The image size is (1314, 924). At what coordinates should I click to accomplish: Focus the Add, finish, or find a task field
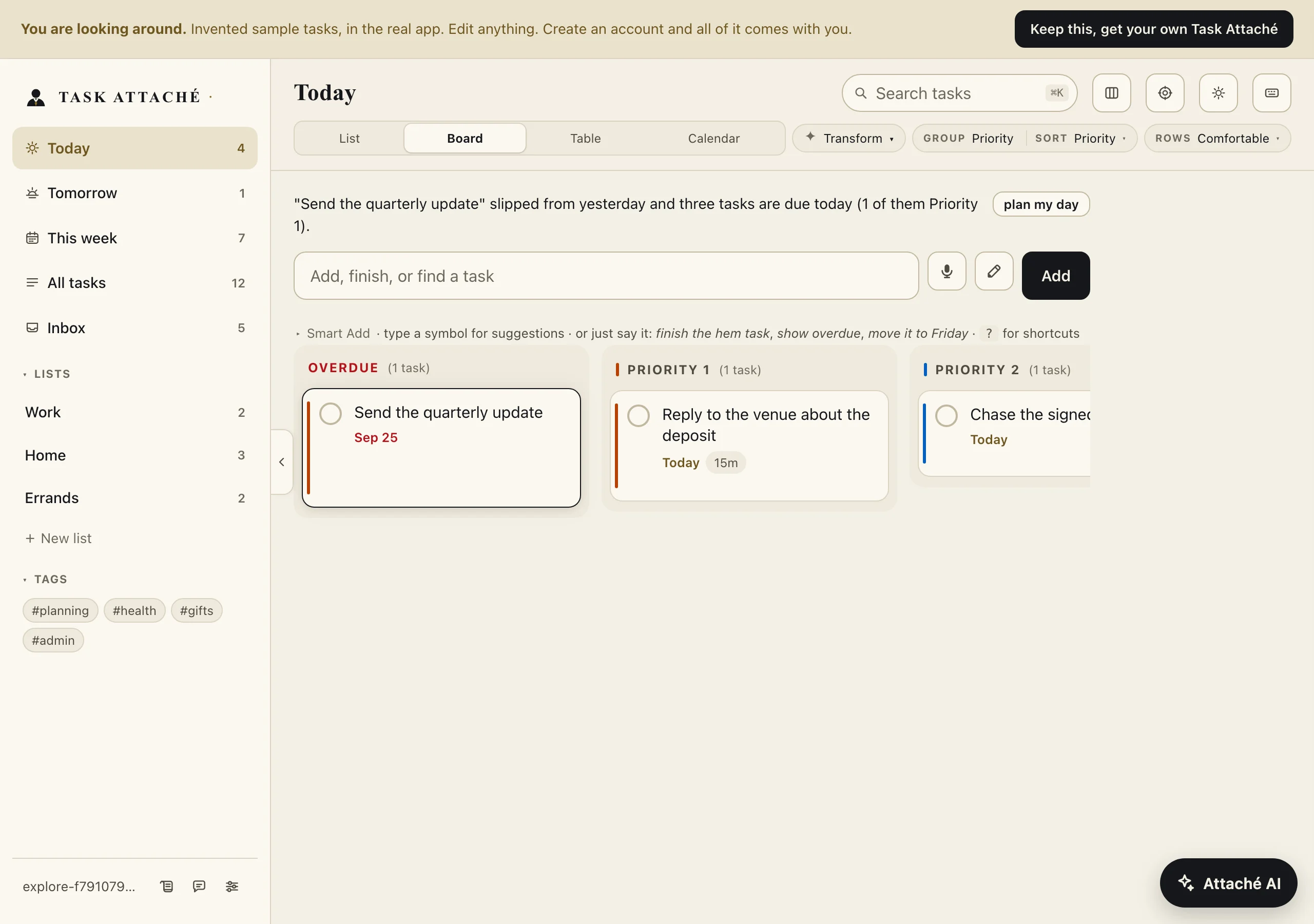click(606, 275)
